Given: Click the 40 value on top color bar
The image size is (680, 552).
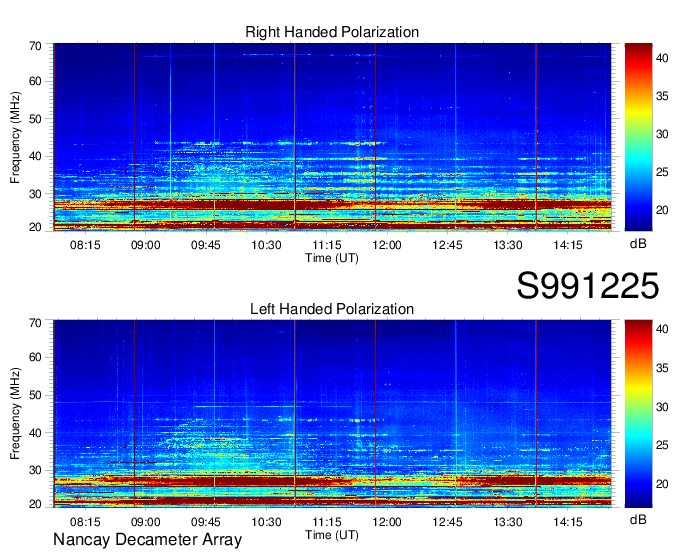Looking at the screenshot, I should click(662, 58).
